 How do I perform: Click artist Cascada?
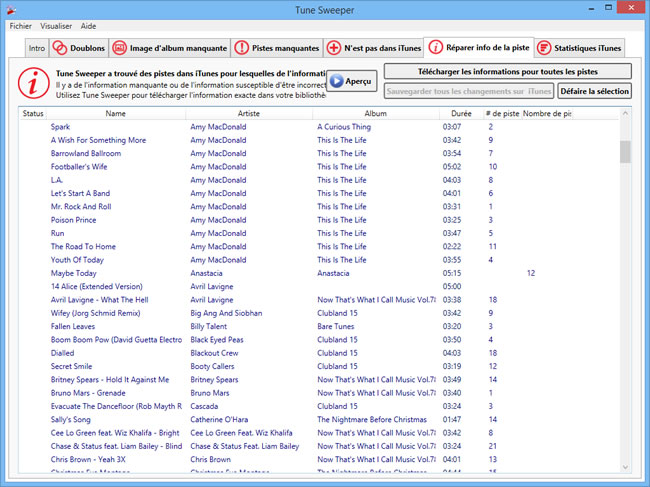click(x=204, y=406)
